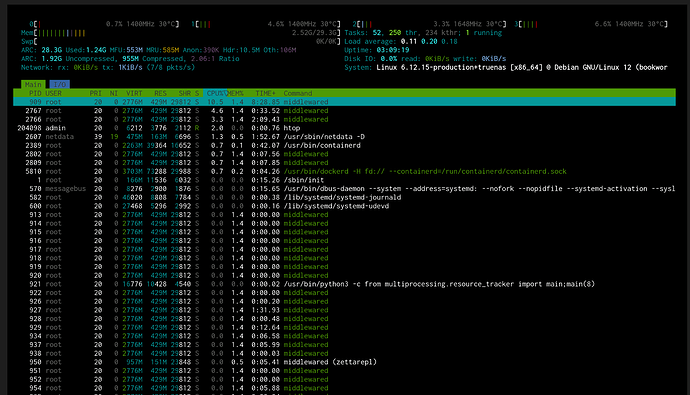Select process row PID 927
690x395 pixels.
coord(344,310)
